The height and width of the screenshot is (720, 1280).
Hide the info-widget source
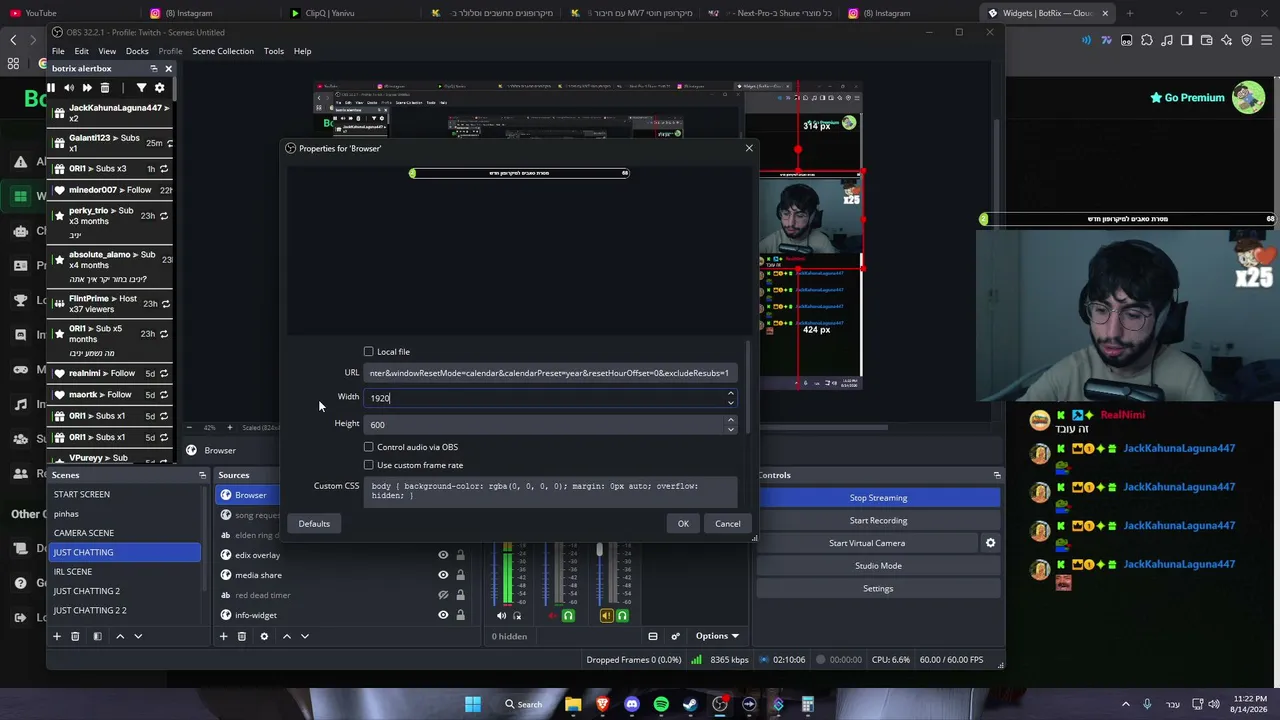tap(443, 615)
